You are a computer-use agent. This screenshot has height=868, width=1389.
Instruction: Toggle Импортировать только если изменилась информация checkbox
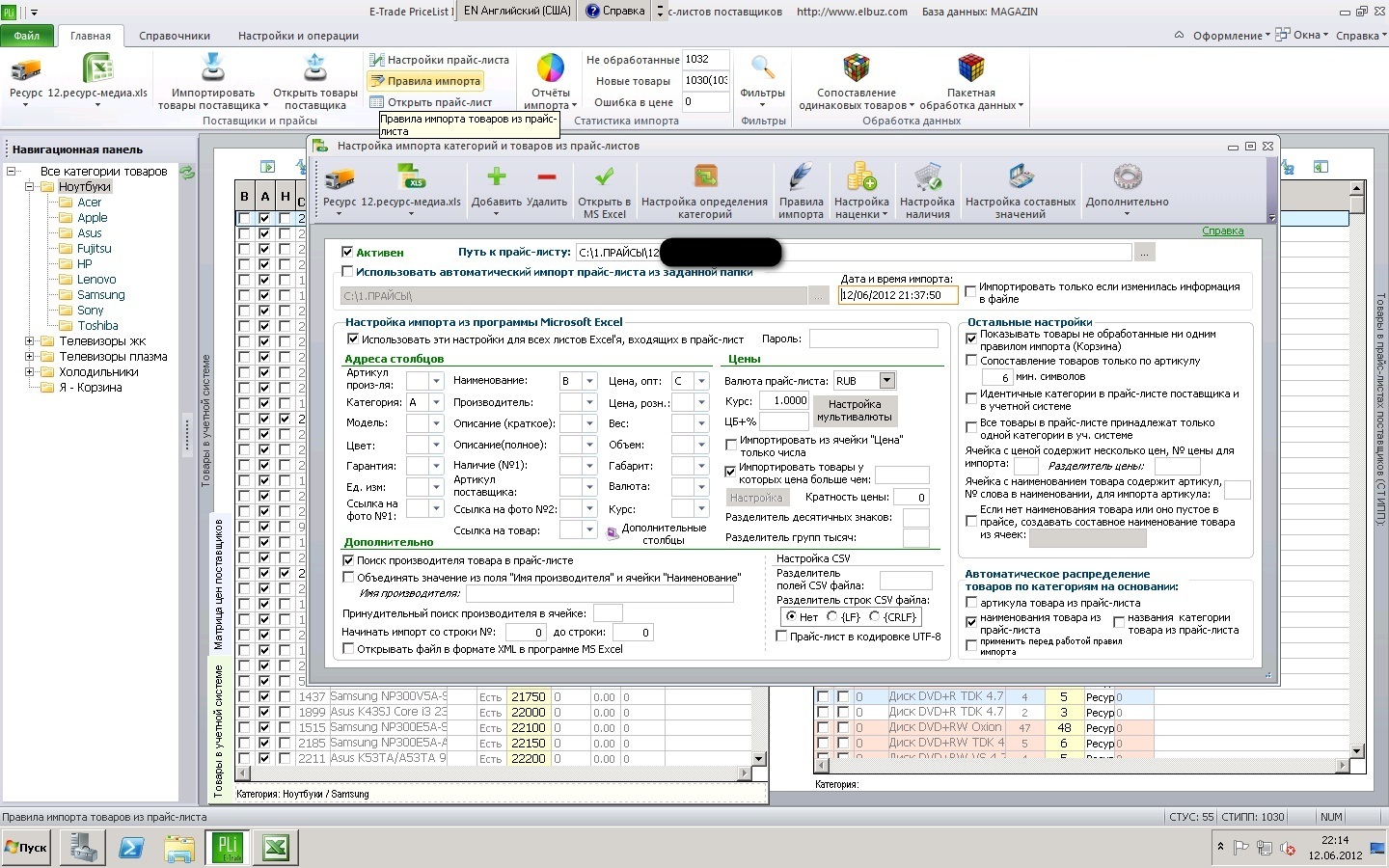[x=970, y=292]
